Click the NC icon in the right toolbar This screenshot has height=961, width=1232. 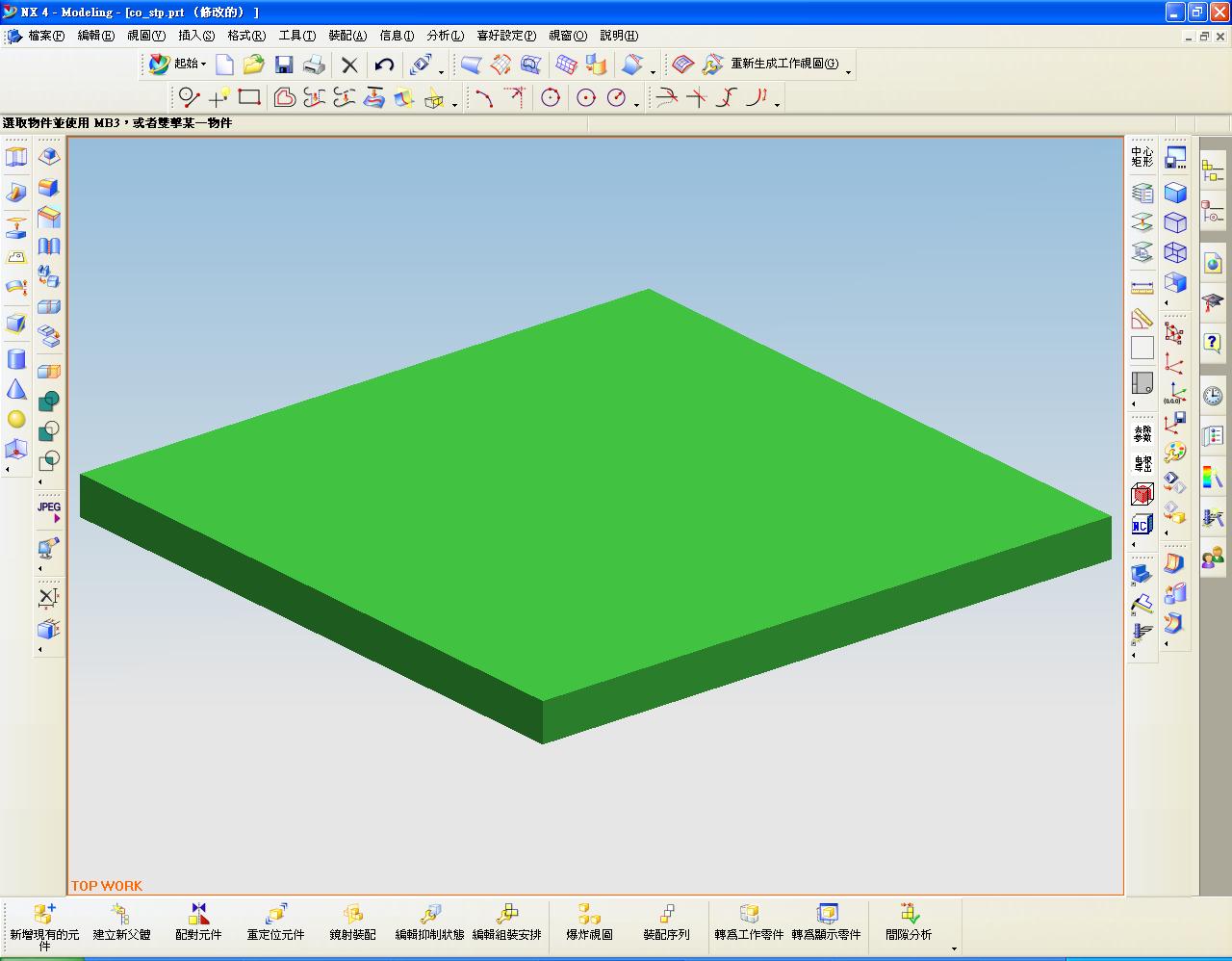tap(1142, 525)
